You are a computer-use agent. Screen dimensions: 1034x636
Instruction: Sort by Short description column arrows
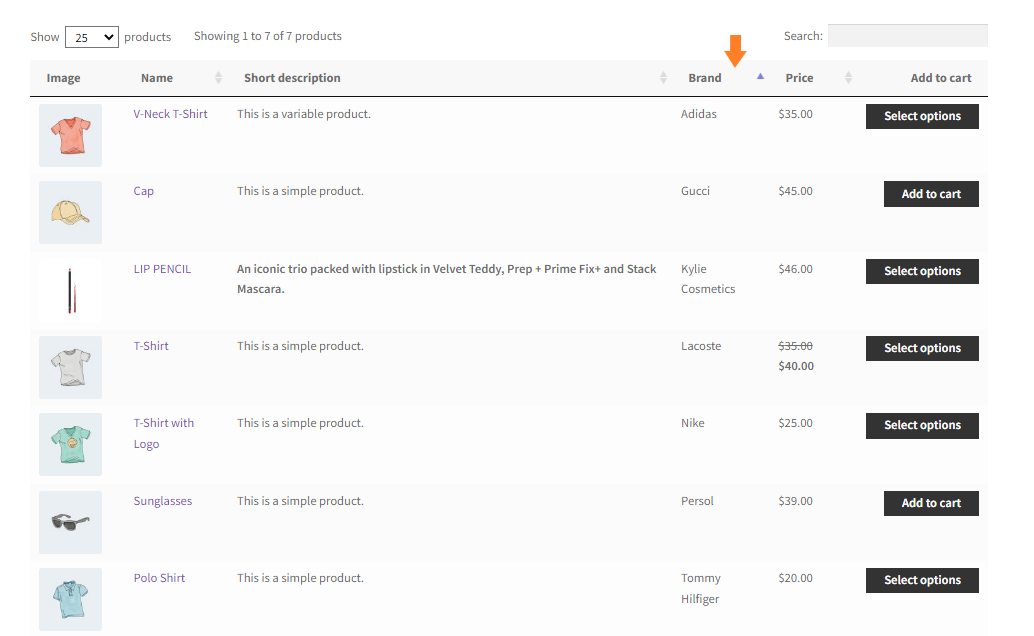[663, 78]
